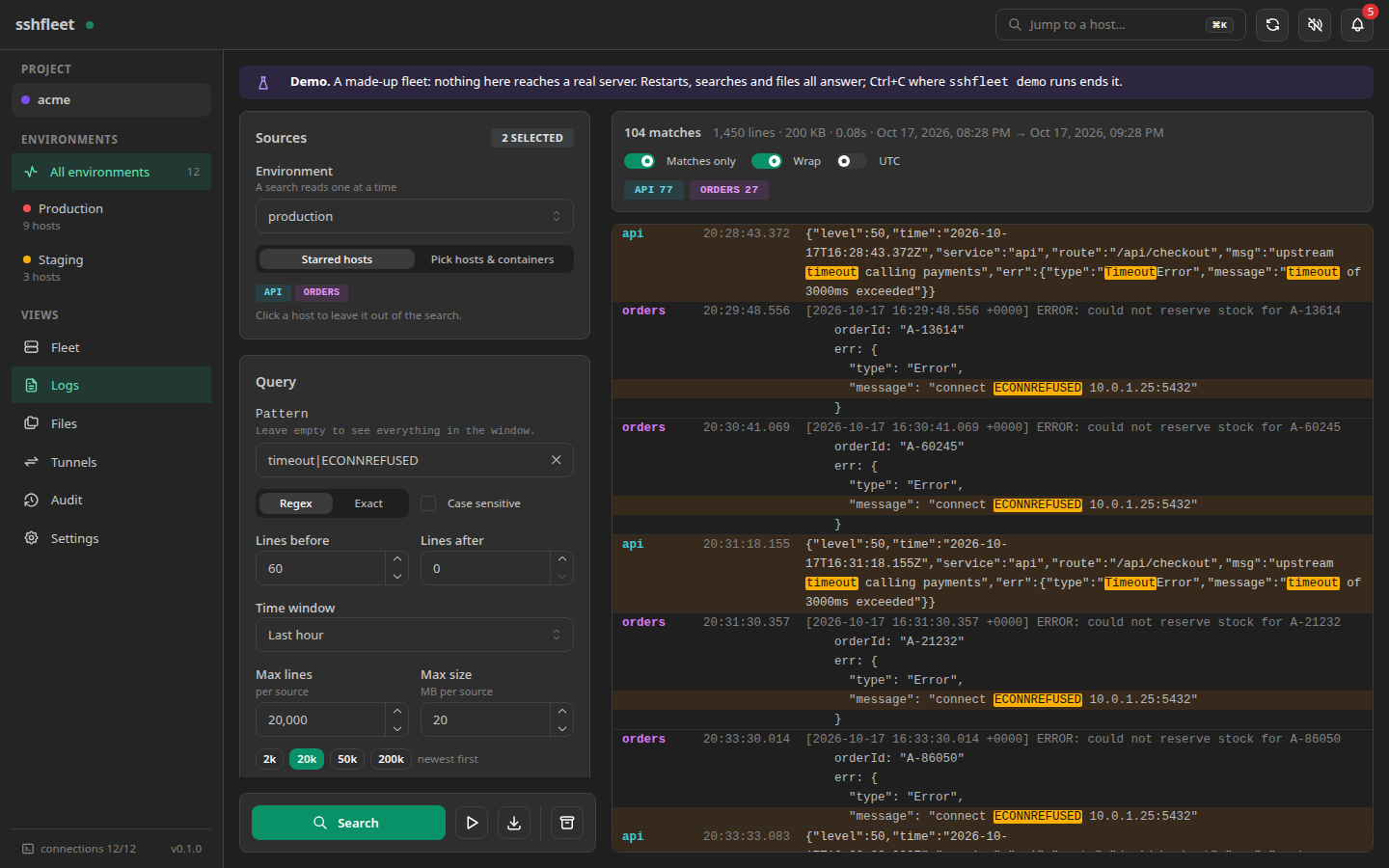
Task: Open the Environment production dropdown
Action: [x=415, y=216]
